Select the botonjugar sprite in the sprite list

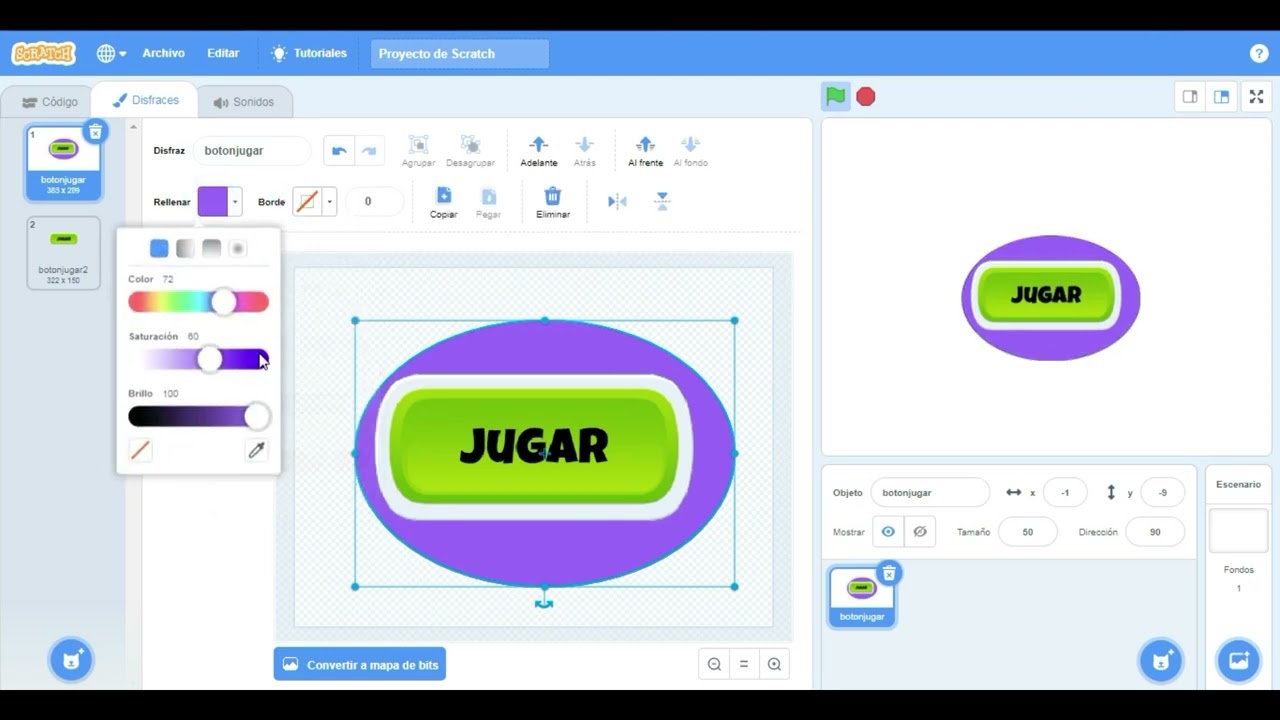point(861,597)
